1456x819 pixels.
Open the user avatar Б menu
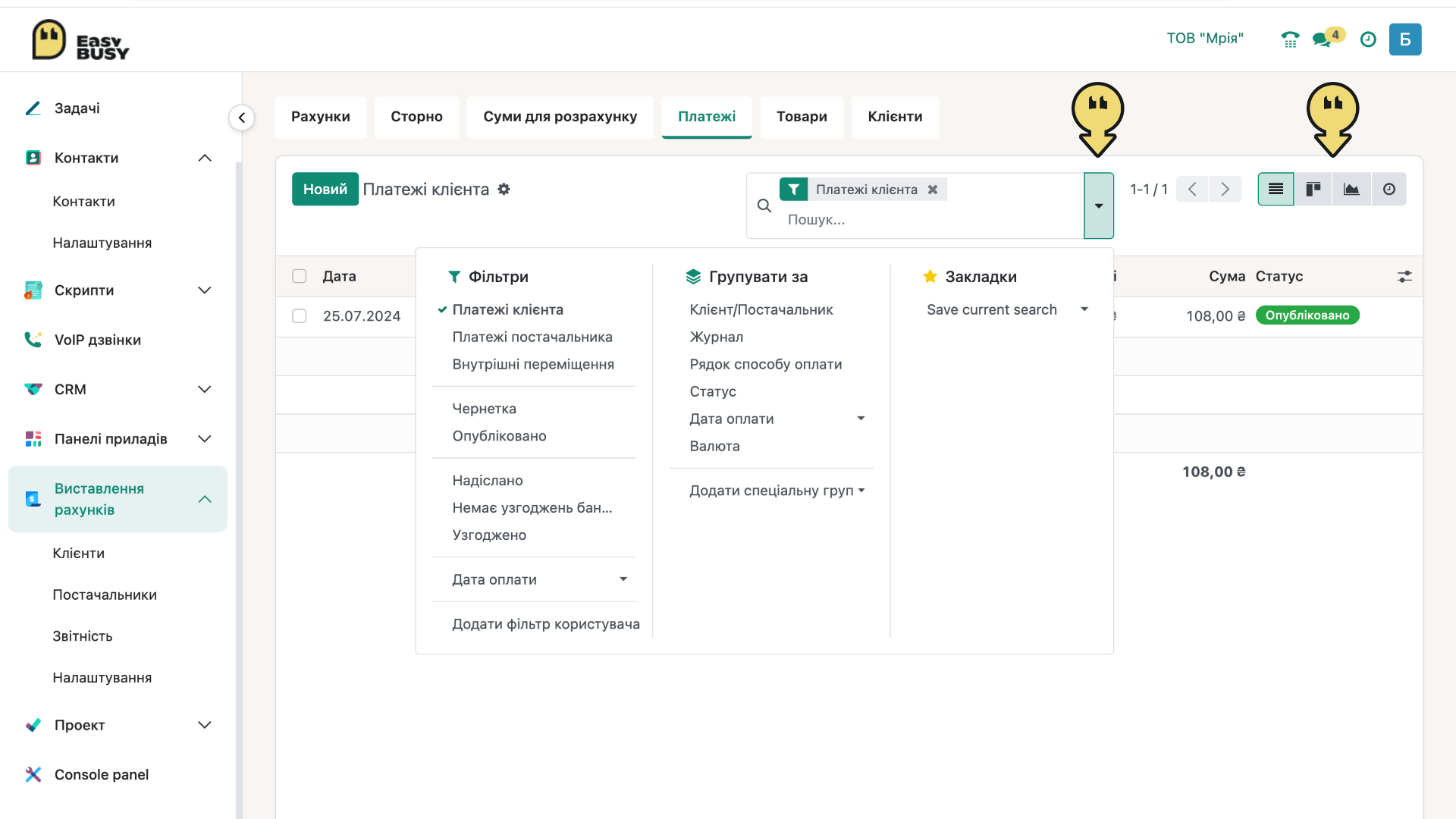click(x=1405, y=39)
